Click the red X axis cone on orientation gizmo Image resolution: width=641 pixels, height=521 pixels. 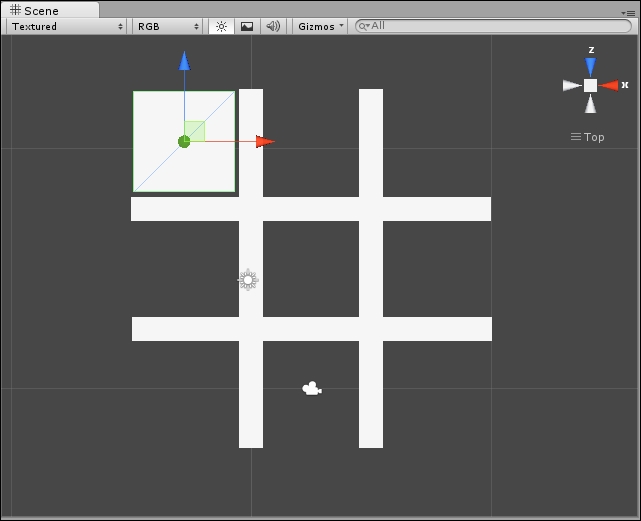click(x=609, y=85)
